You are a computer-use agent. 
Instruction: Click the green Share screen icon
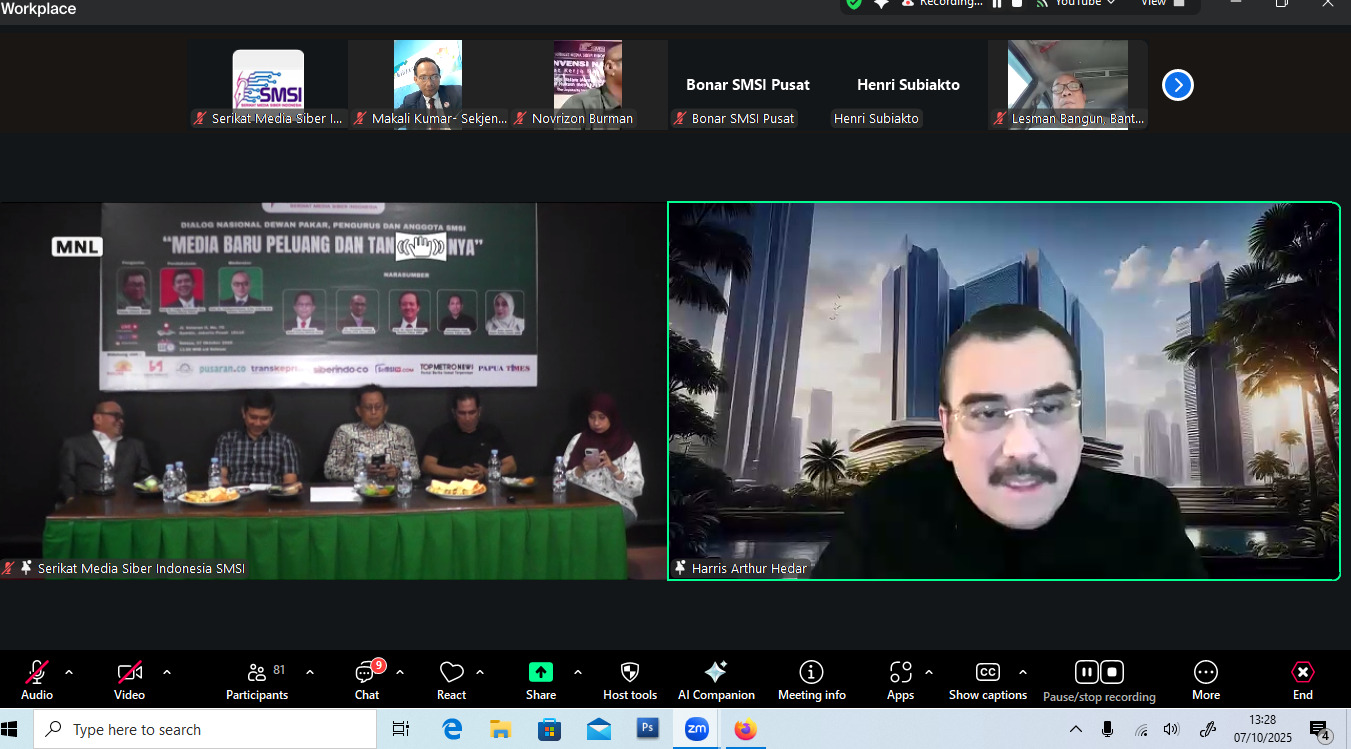click(x=540, y=680)
